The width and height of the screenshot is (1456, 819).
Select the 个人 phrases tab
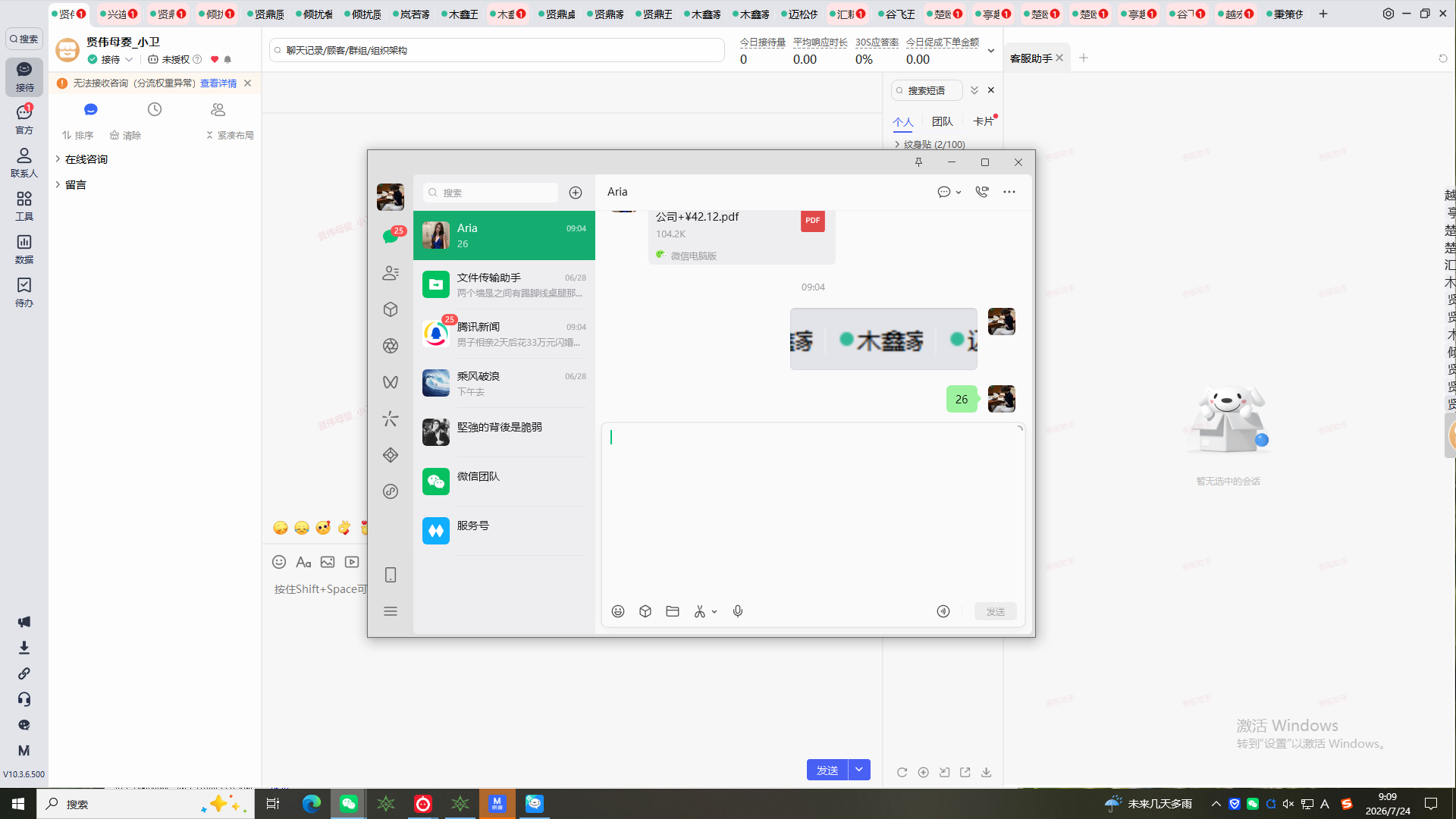[903, 121]
